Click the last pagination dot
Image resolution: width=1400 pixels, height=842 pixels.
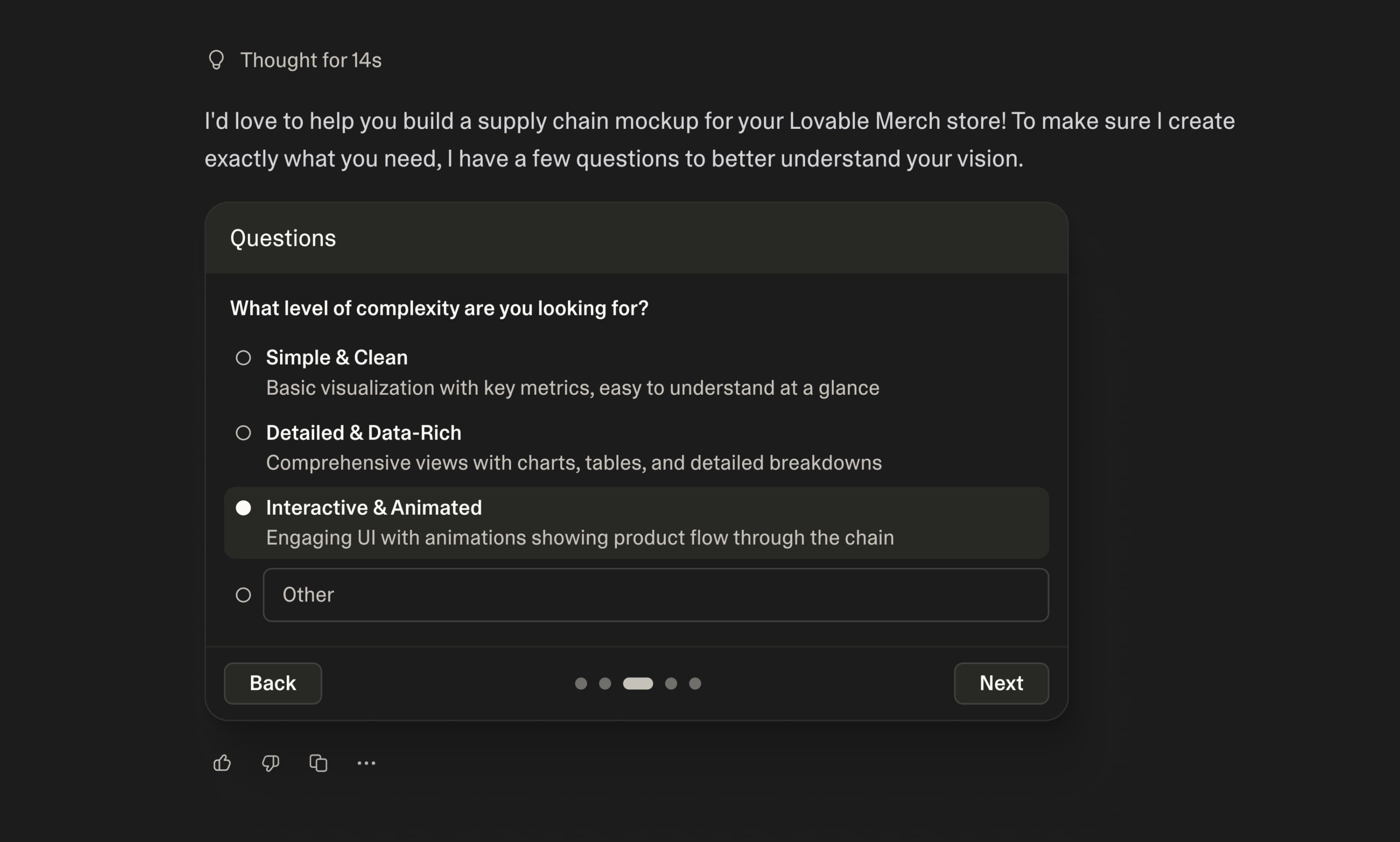(695, 683)
